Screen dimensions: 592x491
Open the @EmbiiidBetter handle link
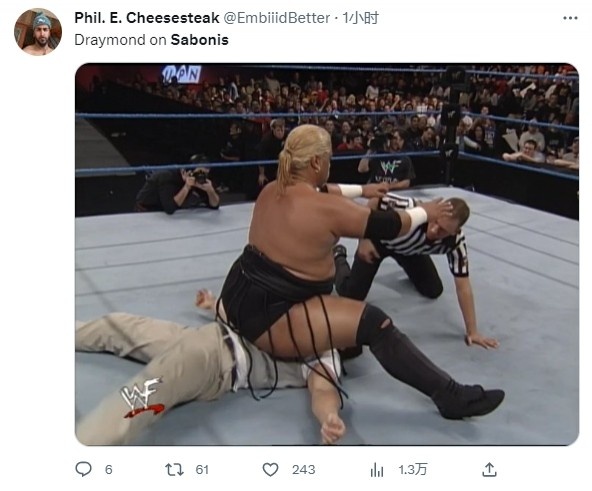coord(277,18)
